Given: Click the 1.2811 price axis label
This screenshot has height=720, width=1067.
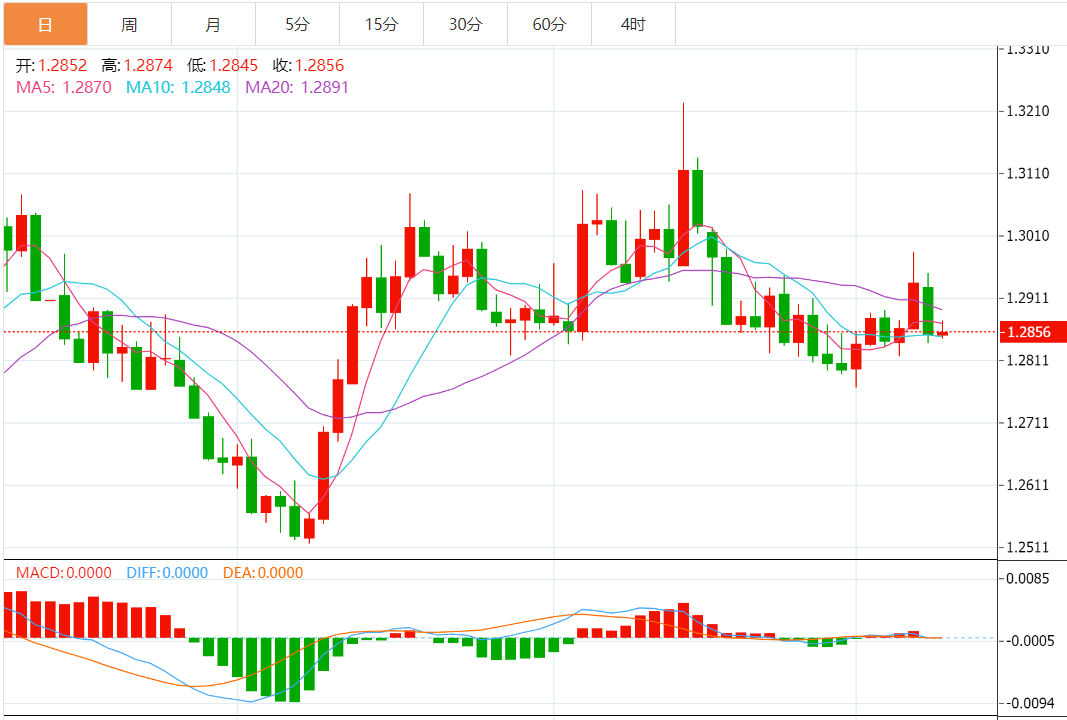Looking at the screenshot, I should coord(1028,360).
